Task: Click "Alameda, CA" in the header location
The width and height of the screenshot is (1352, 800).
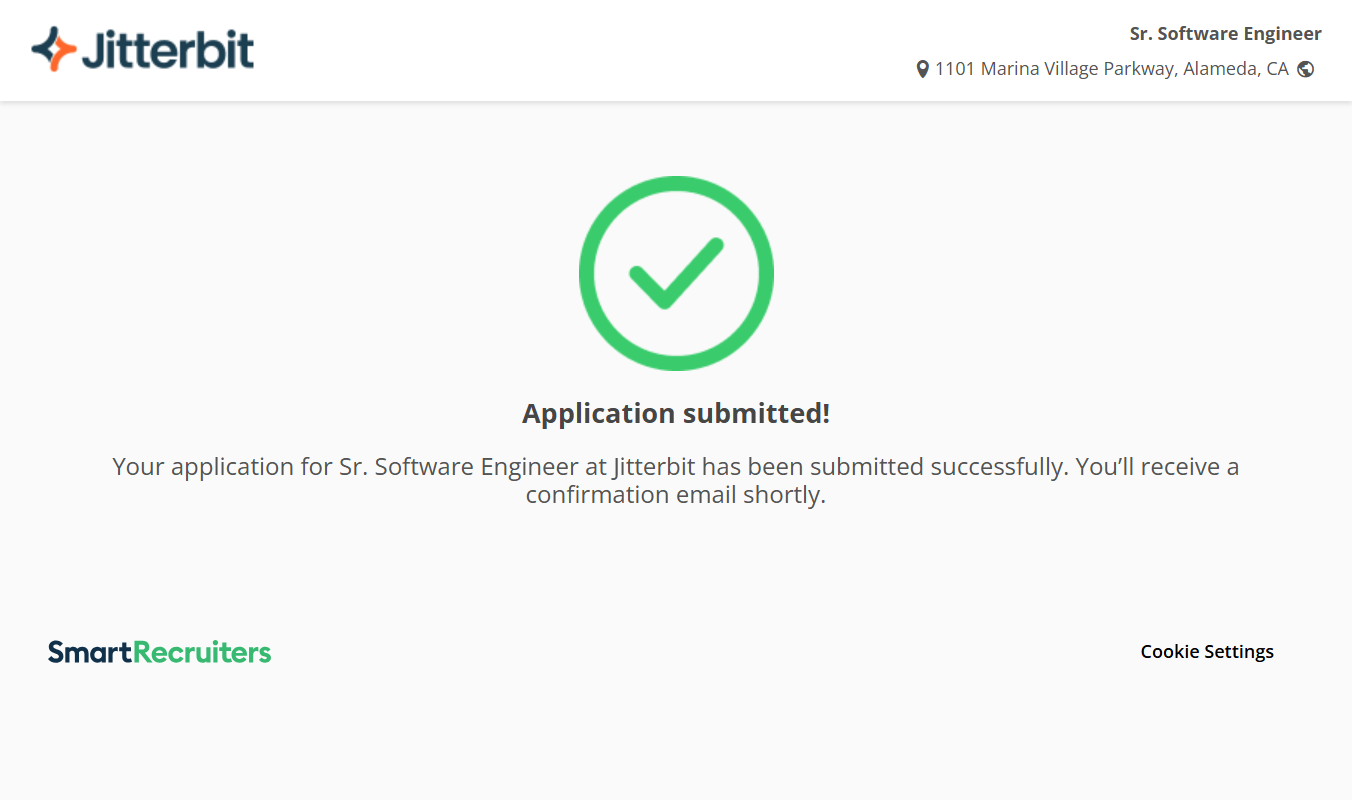Action: (1236, 69)
